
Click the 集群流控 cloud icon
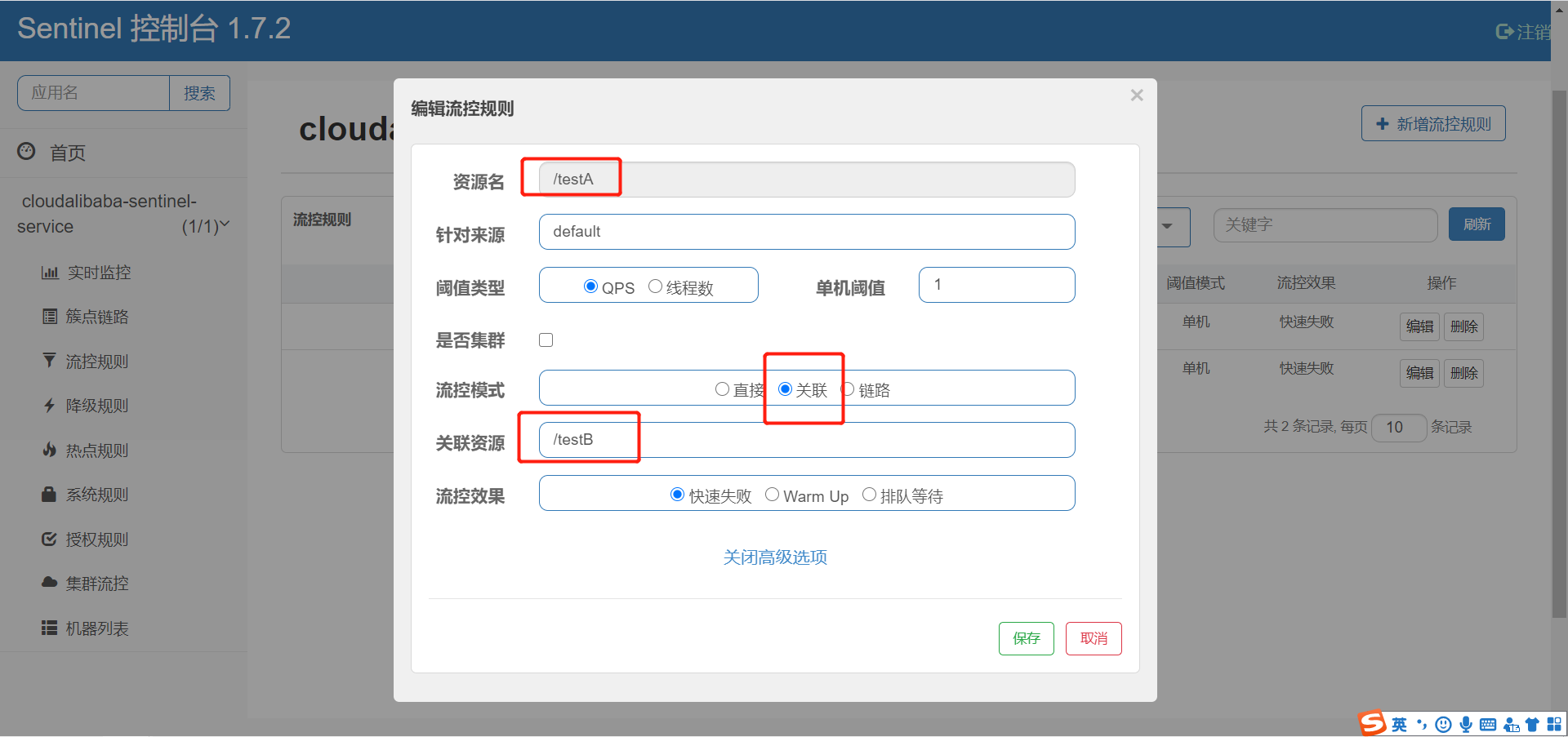(x=50, y=583)
